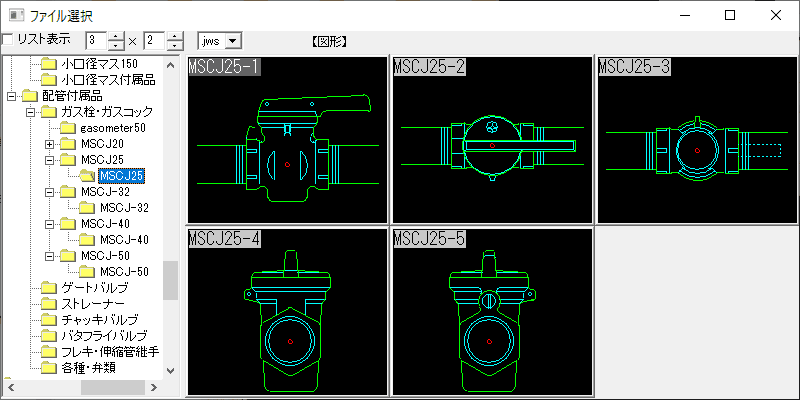Select the gasometer50 folder
This screenshot has width=800, height=400.
[112, 128]
